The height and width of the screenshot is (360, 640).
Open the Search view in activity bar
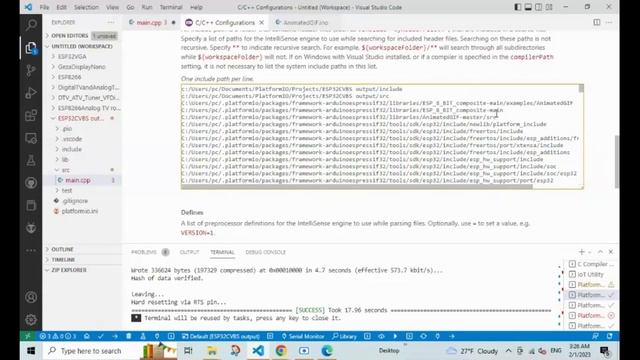(31, 25)
